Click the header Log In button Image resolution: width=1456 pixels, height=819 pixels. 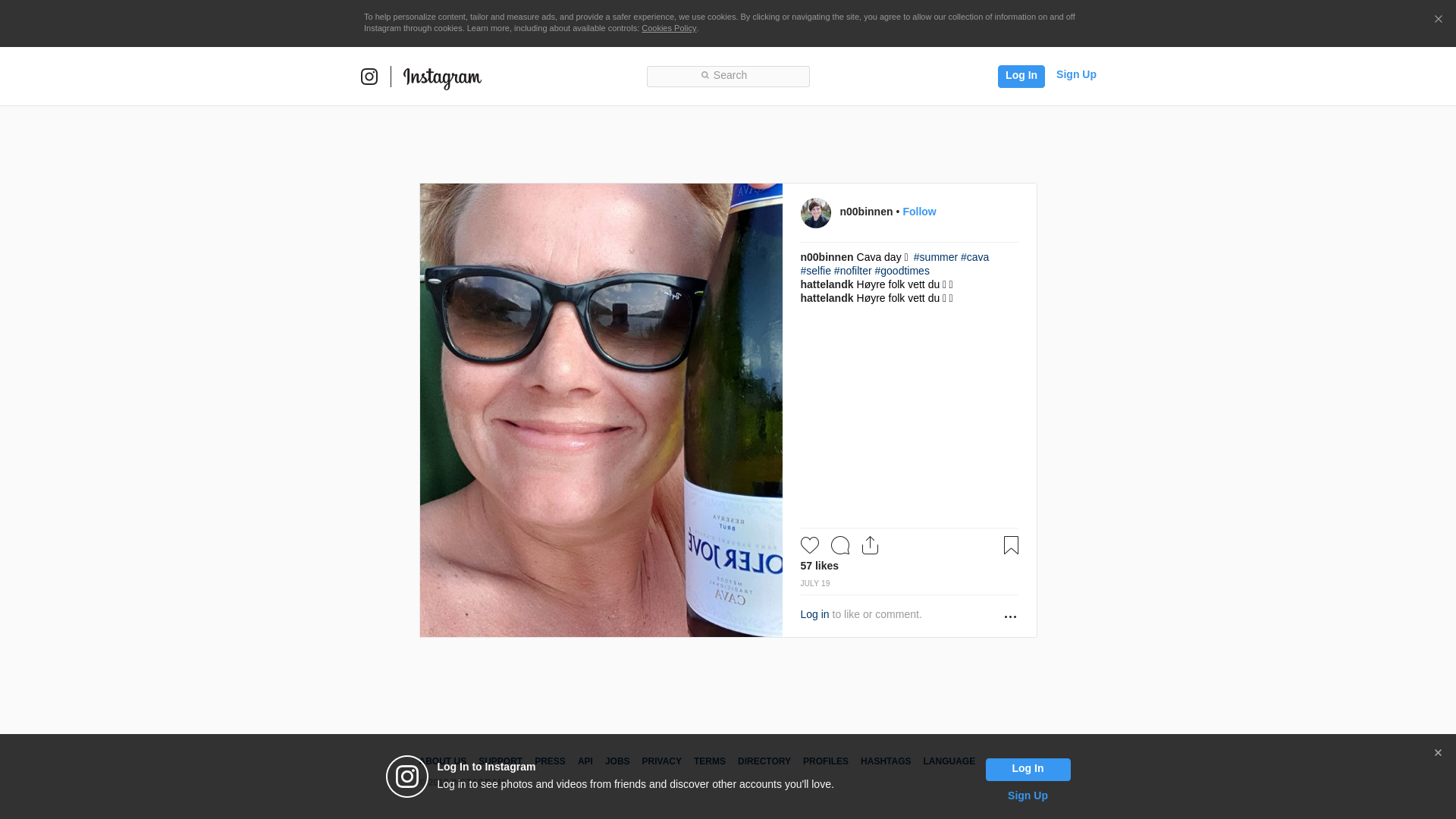coord(1021,76)
